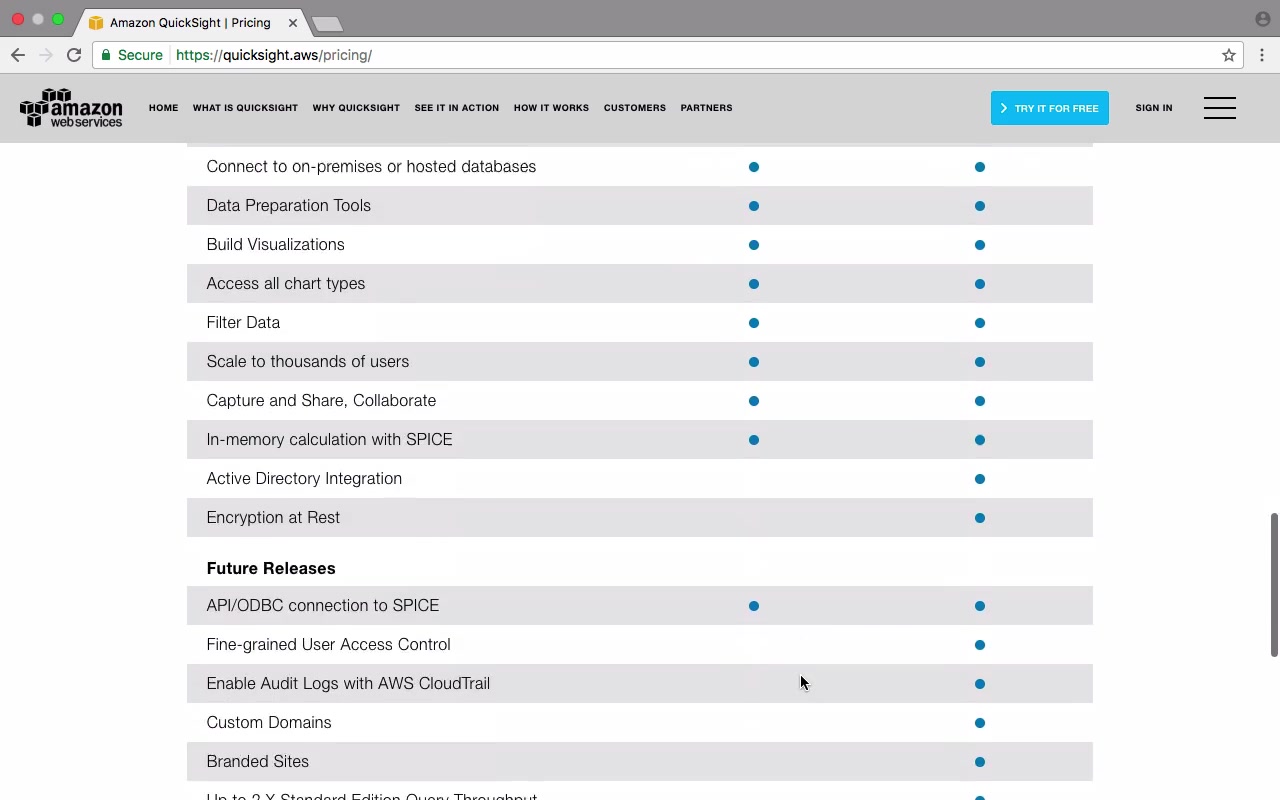Viewport: 1280px width, 800px height.
Task: Click 'Scale to thousands of users' text
Action: point(308,361)
